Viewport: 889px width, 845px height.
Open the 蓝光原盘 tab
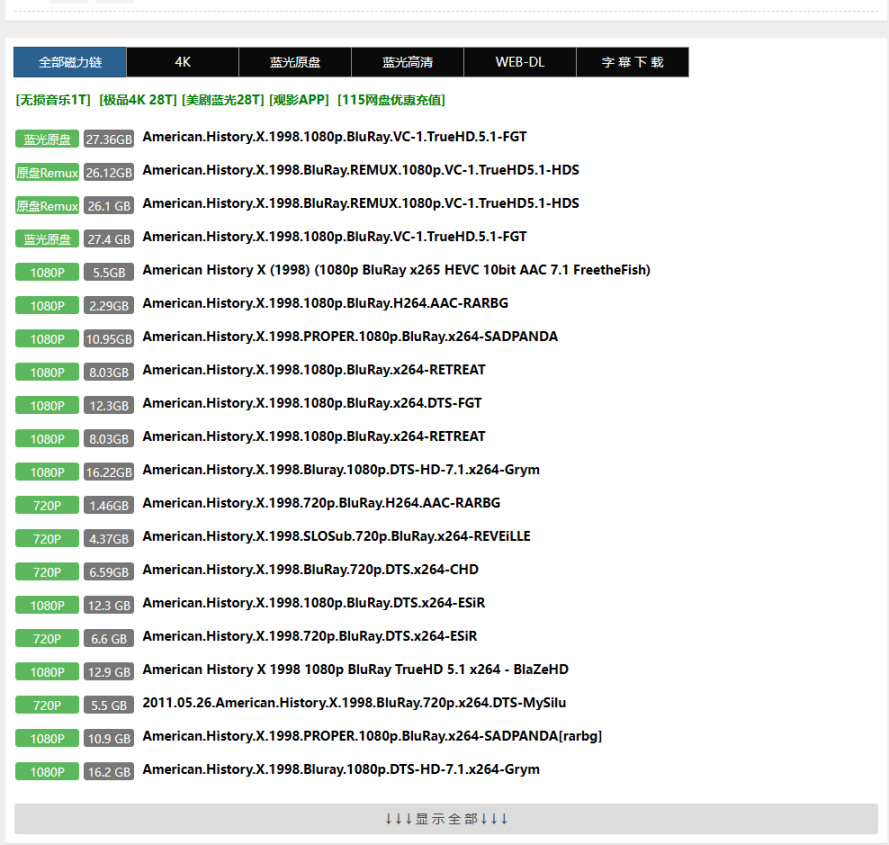point(295,62)
